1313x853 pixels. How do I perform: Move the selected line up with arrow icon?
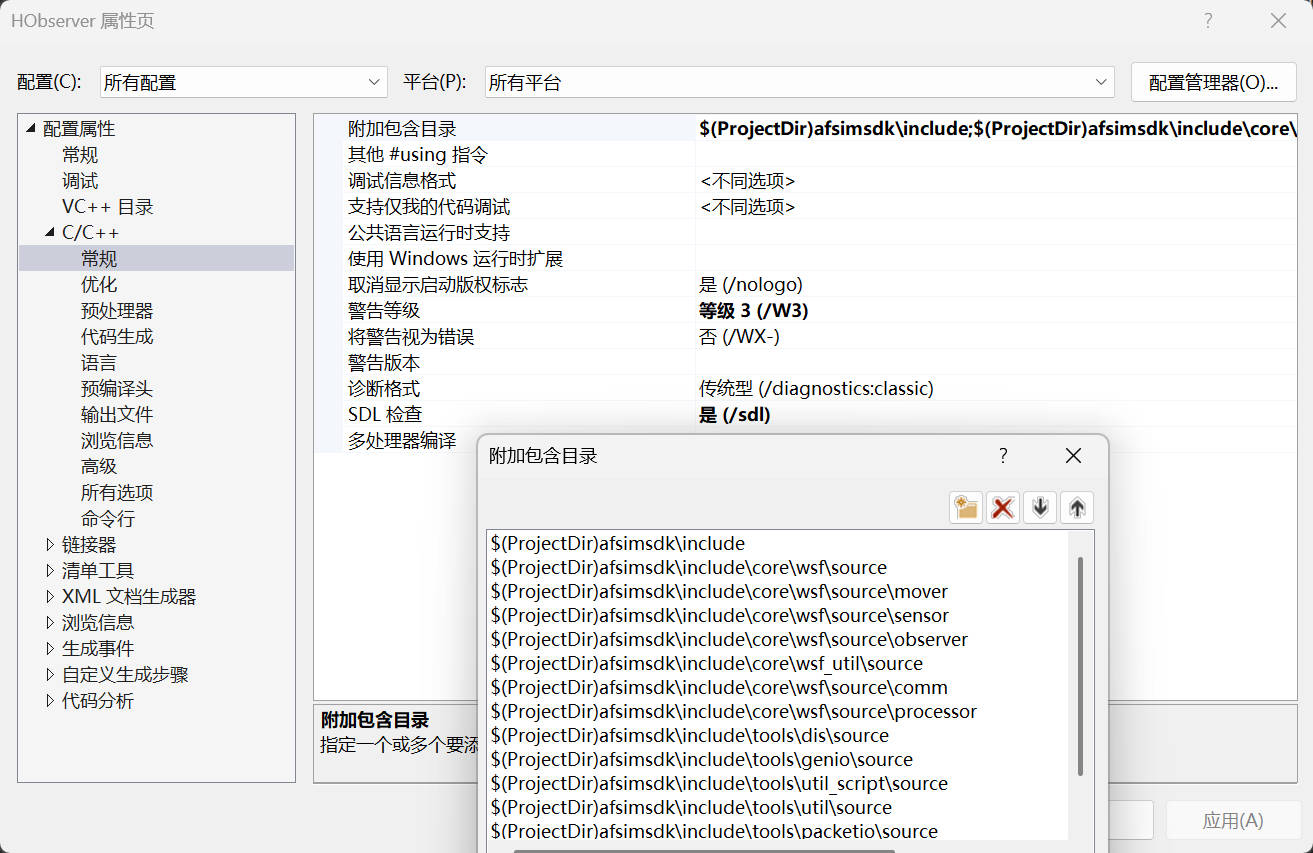point(1077,508)
